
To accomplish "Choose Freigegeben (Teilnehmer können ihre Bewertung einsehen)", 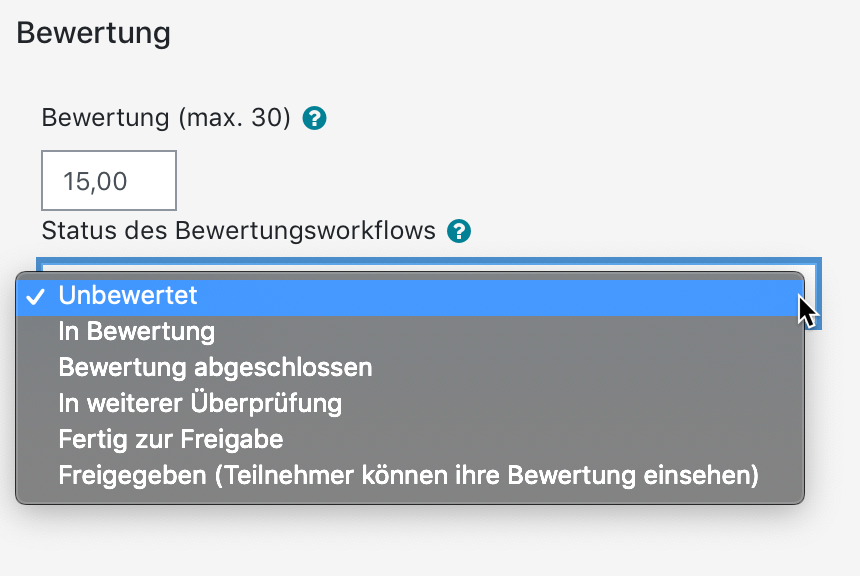I will click(x=408, y=475).
